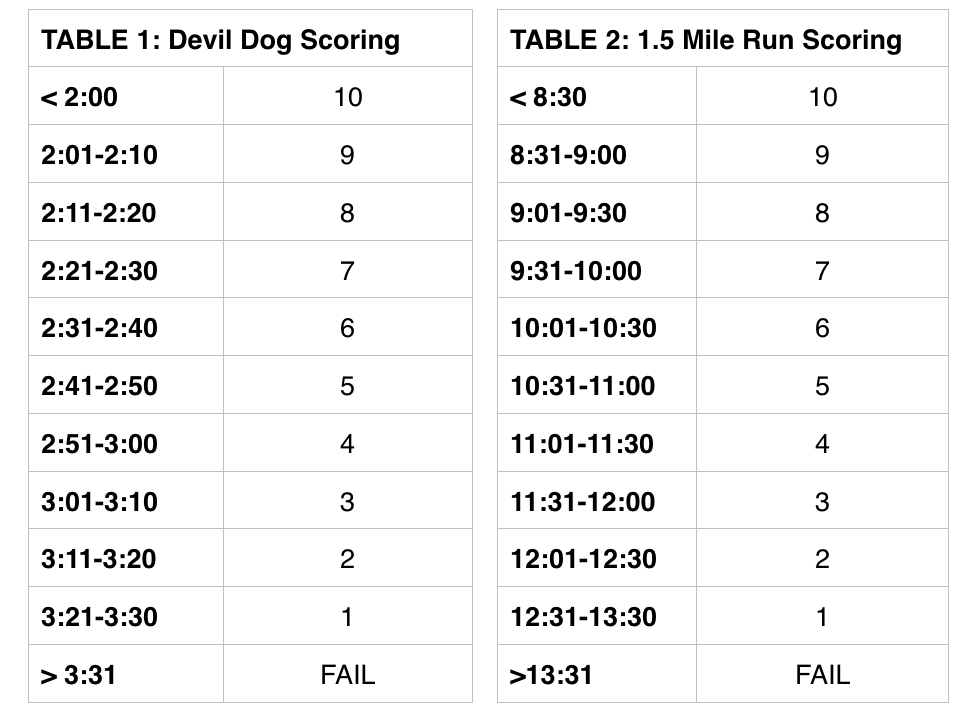Select the "< 8:30" time cell
Viewport: 970px width, 714px height.
click(548, 97)
